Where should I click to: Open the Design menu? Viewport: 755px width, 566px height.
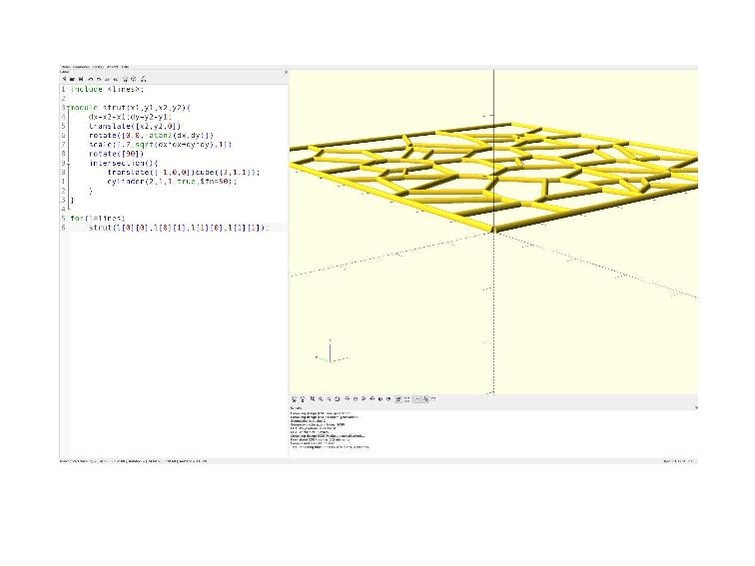coord(100,67)
